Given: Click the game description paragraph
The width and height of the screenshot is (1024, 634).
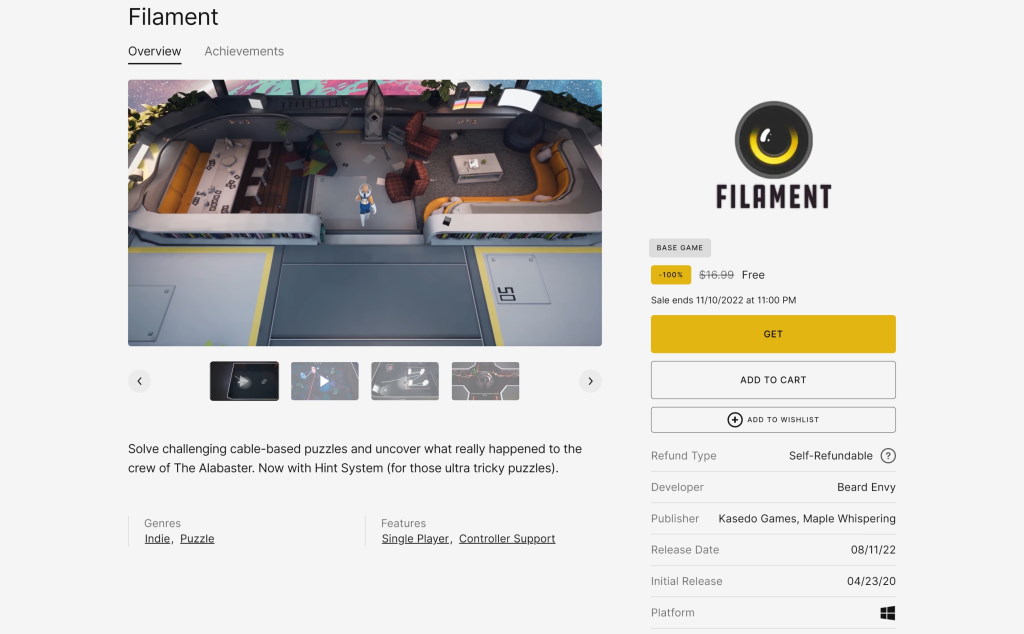Looking at the screenshot, I should (x=355, y=458).
